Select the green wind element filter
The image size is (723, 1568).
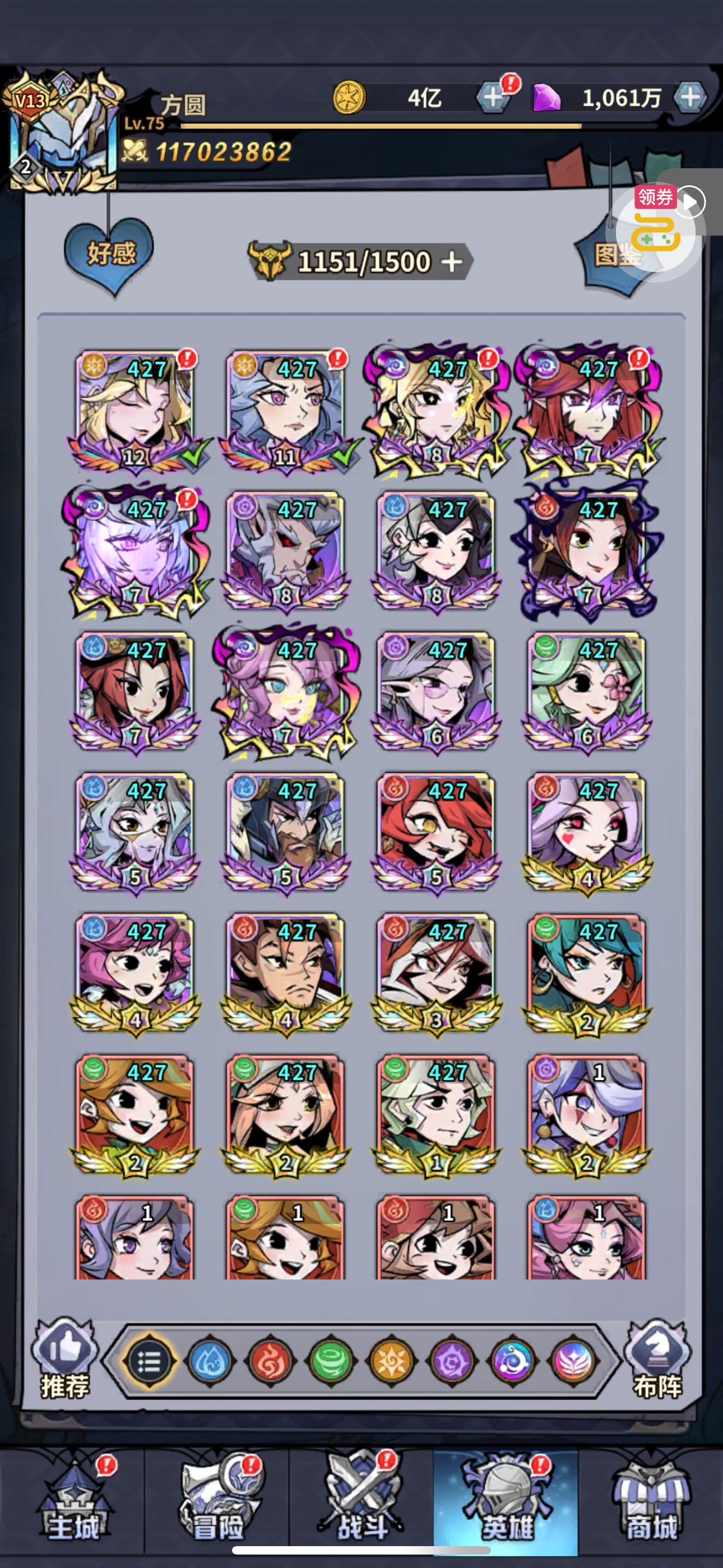click(x=331, y=1361)
